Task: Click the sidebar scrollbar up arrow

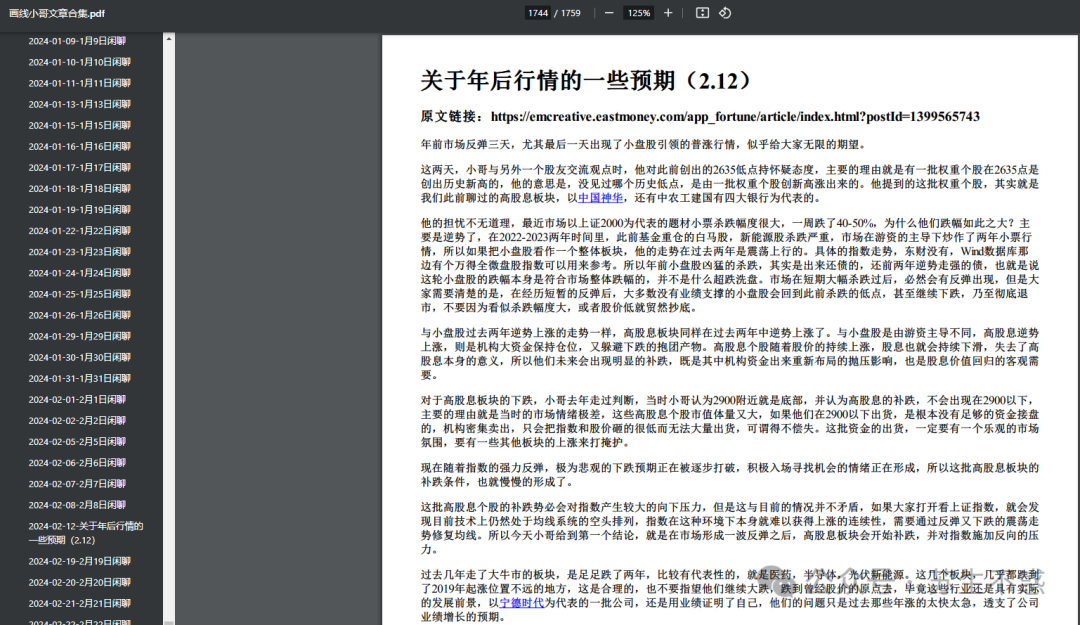Action: point(169,39)
